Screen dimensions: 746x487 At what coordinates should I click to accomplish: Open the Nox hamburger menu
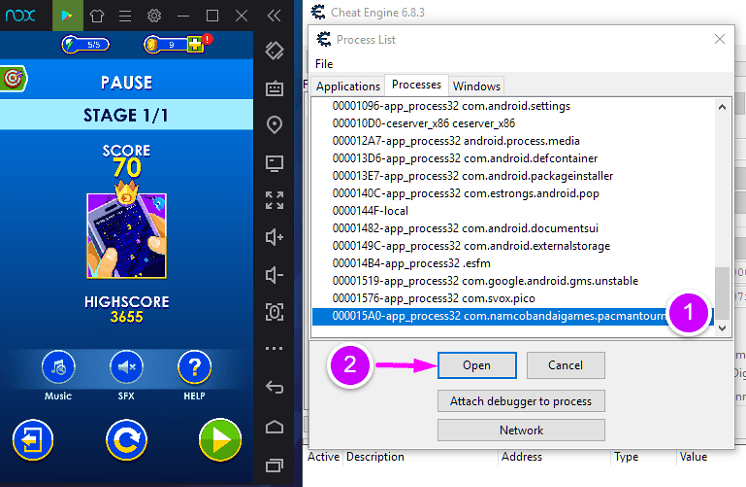[x=125, y=16]
